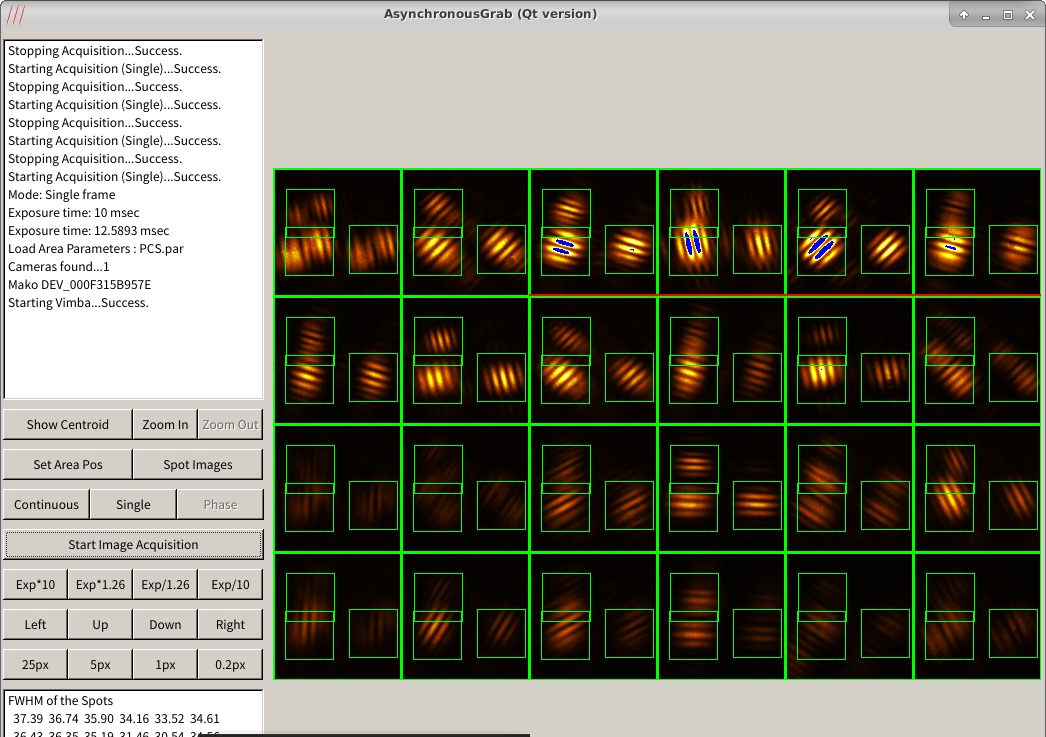This screenshot has width=1046, height=737.
Task: Click the AsynchronousGrab (Qt version) title bar
Action: click(x=490, y=14)
